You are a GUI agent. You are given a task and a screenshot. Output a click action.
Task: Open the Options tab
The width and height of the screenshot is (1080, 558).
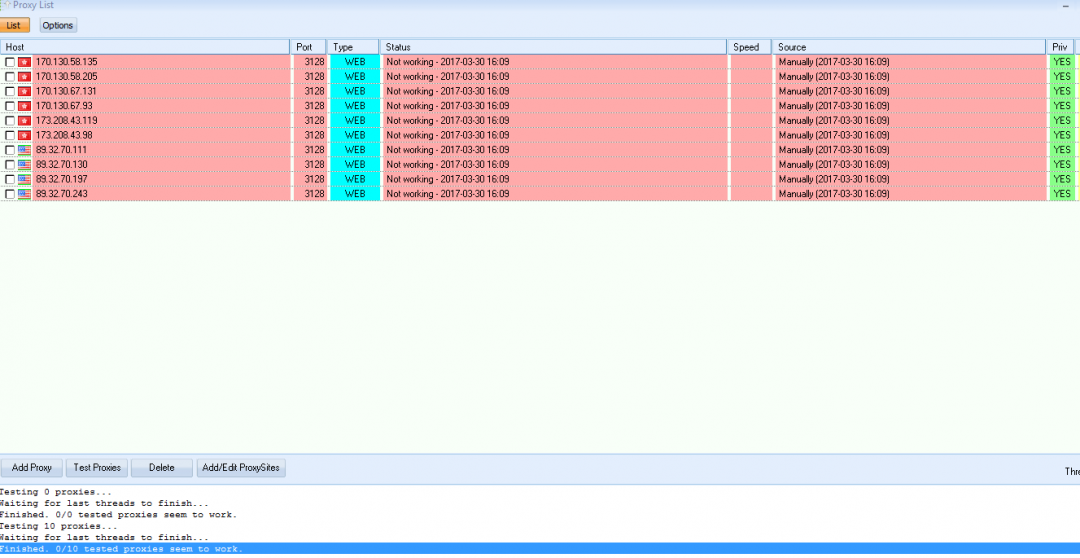point(58,25)
